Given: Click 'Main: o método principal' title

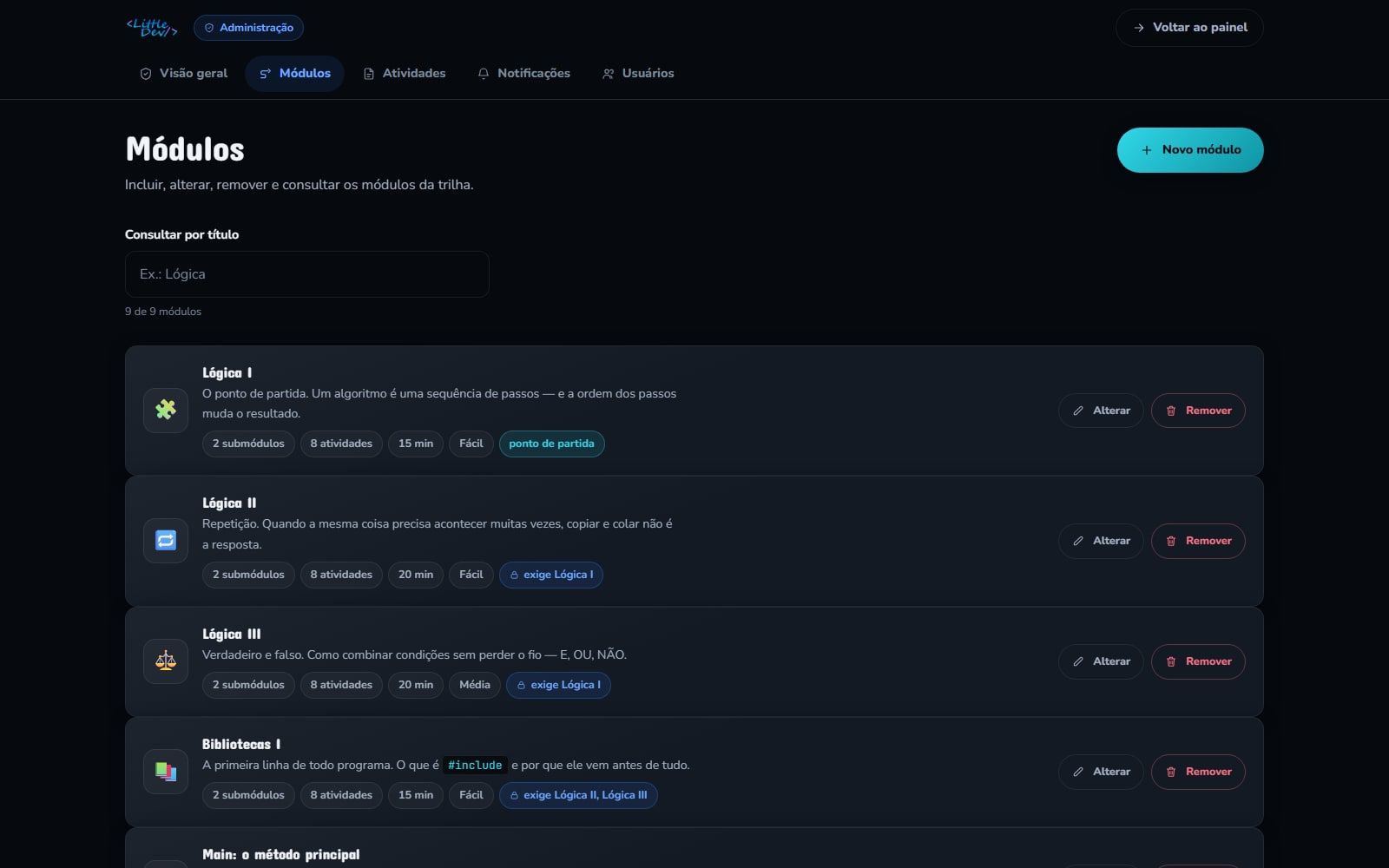Looking at the screenshot, I should coord(281,854).
